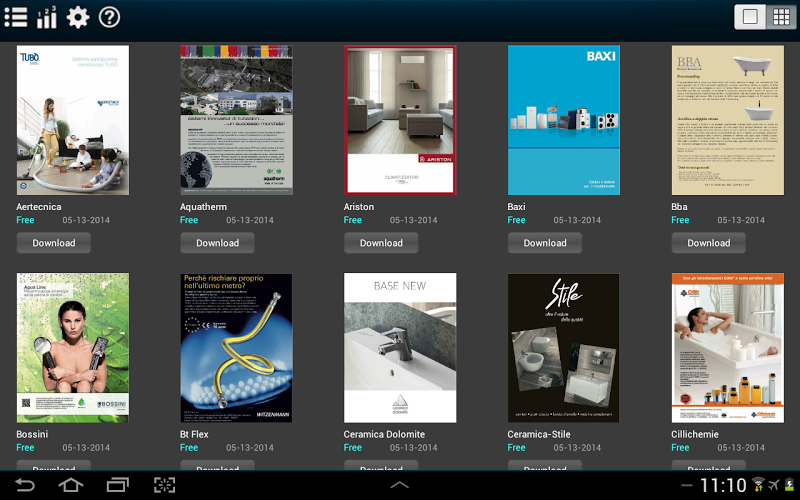Tap the airplane mode status icon

pyautogui.click(x=774, y=484)
